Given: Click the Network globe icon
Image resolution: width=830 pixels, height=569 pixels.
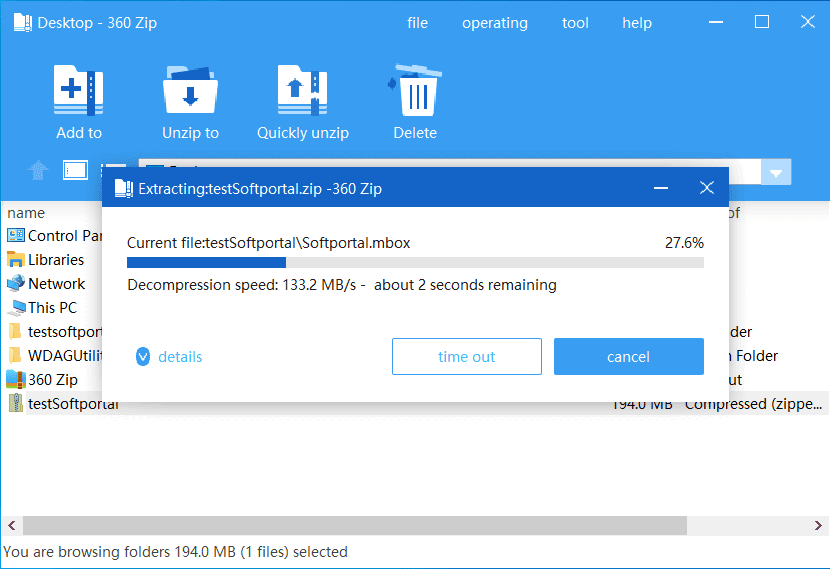Looking at the screenshot, I should coord(16,283).
